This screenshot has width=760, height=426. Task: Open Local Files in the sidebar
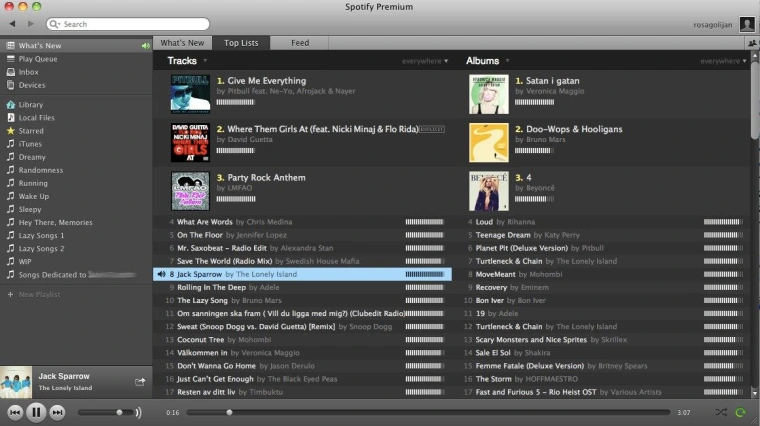76,118
